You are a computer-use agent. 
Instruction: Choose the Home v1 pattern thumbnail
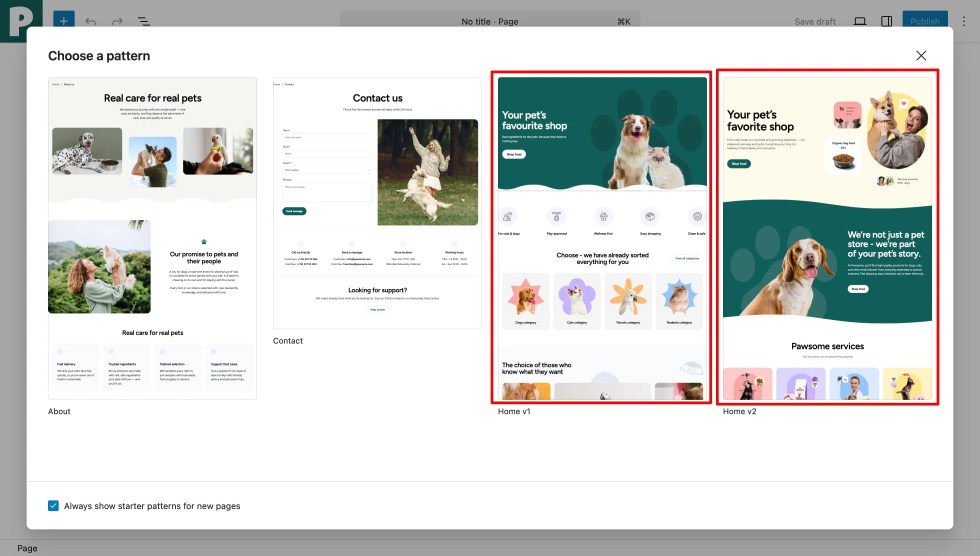pyautogui.click(x=602, y=239)
